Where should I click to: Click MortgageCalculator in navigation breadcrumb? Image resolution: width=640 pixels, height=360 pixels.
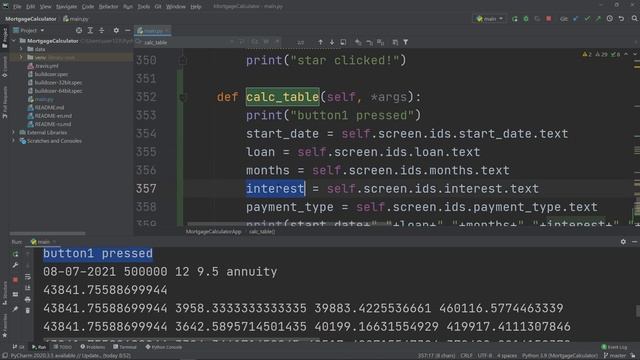coord(31,19)
